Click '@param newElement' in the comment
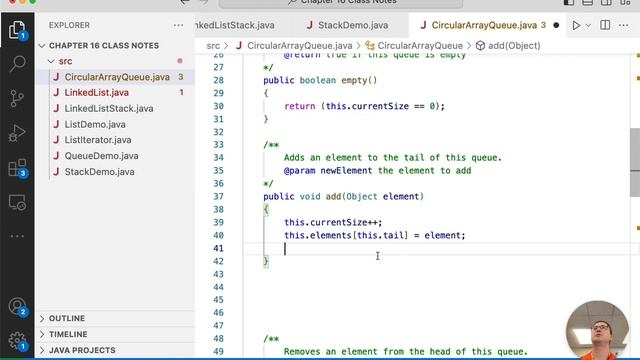Viewport: 640px width, 360px height. (x=328, y=171)
